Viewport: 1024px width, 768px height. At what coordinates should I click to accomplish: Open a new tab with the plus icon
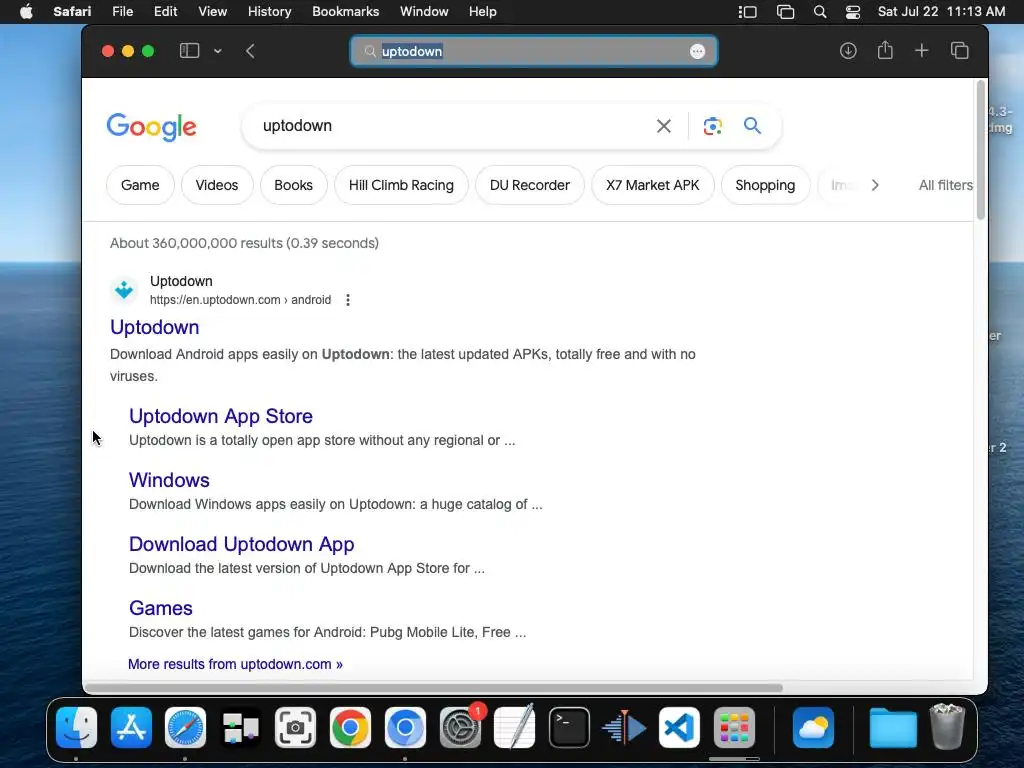coord(921,51)
